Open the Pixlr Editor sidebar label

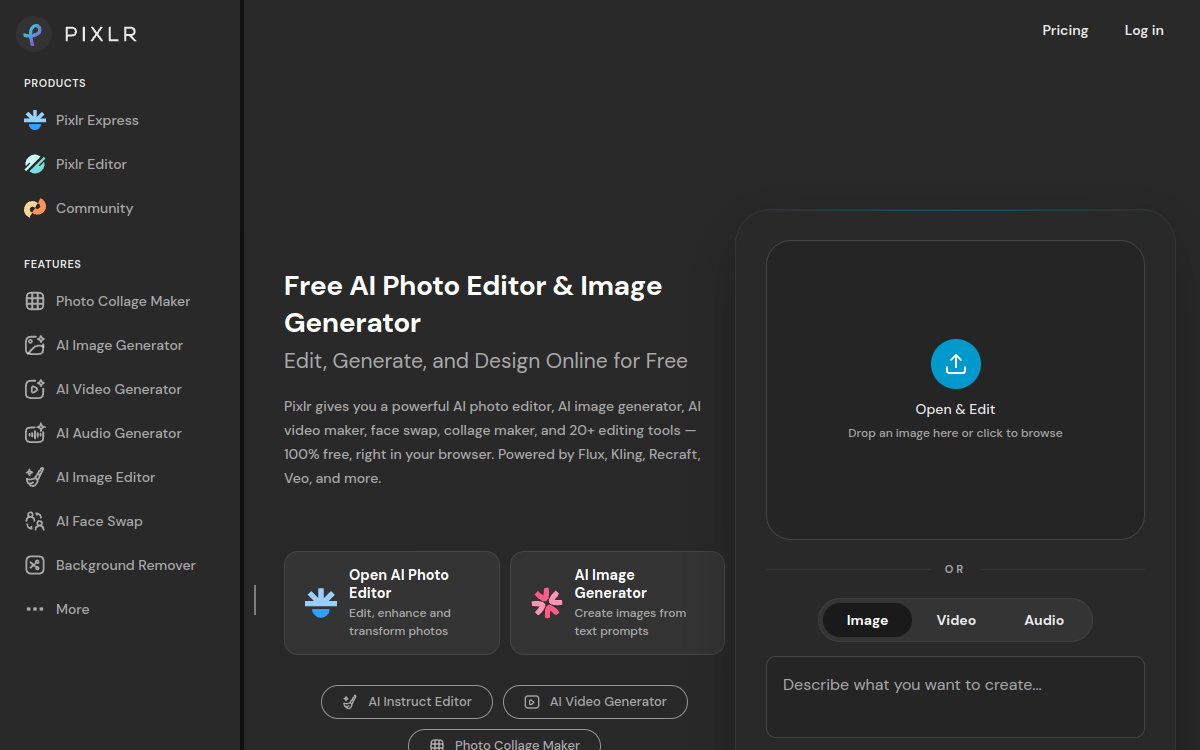coord(91,164)
